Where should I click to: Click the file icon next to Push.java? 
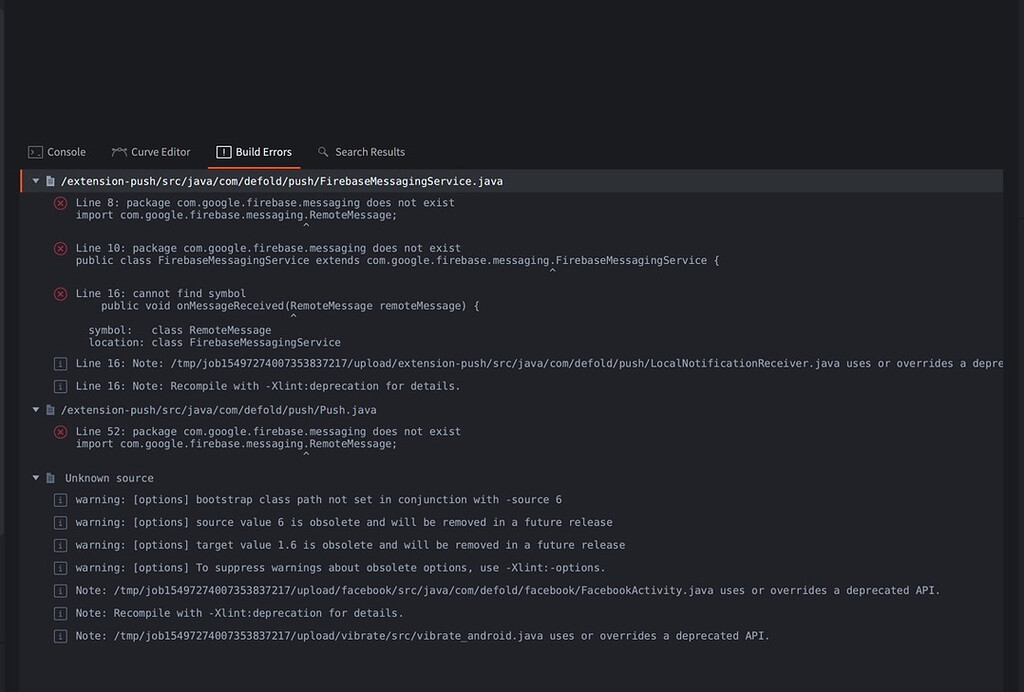[52, 408]
